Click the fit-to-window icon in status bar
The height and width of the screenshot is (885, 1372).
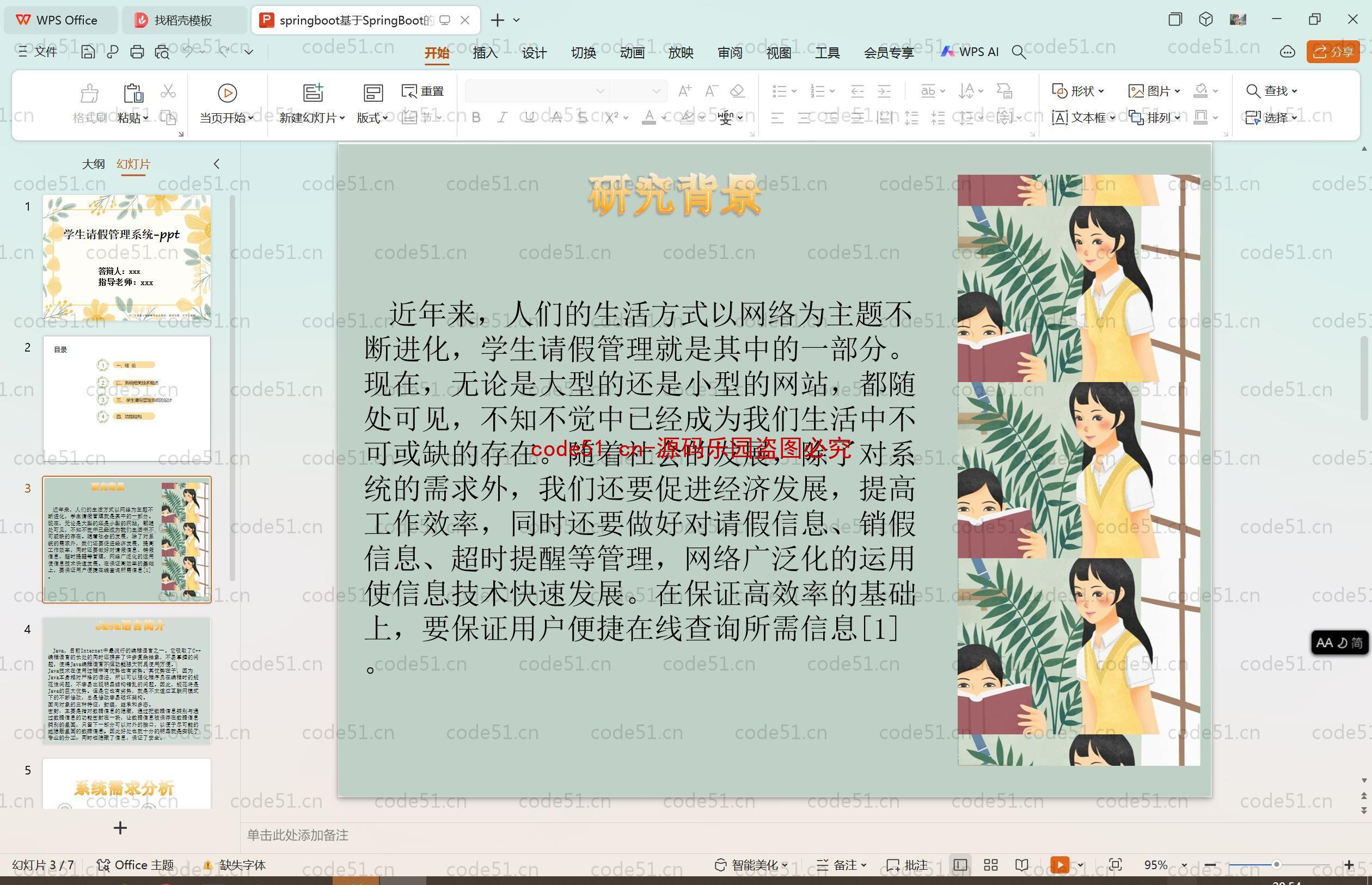pyautogui.click(x=1115, y=865)
